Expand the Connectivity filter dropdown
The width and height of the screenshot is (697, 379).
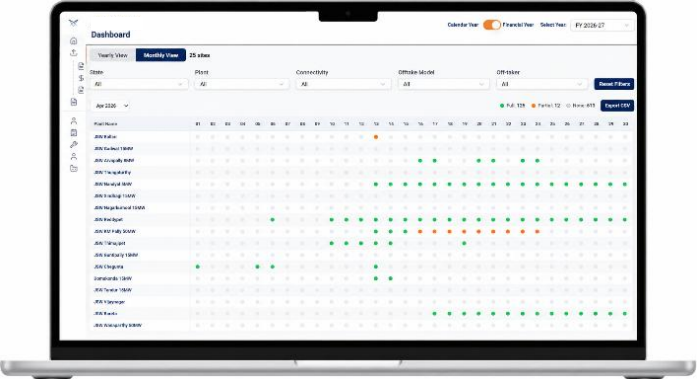click(343, 84)
